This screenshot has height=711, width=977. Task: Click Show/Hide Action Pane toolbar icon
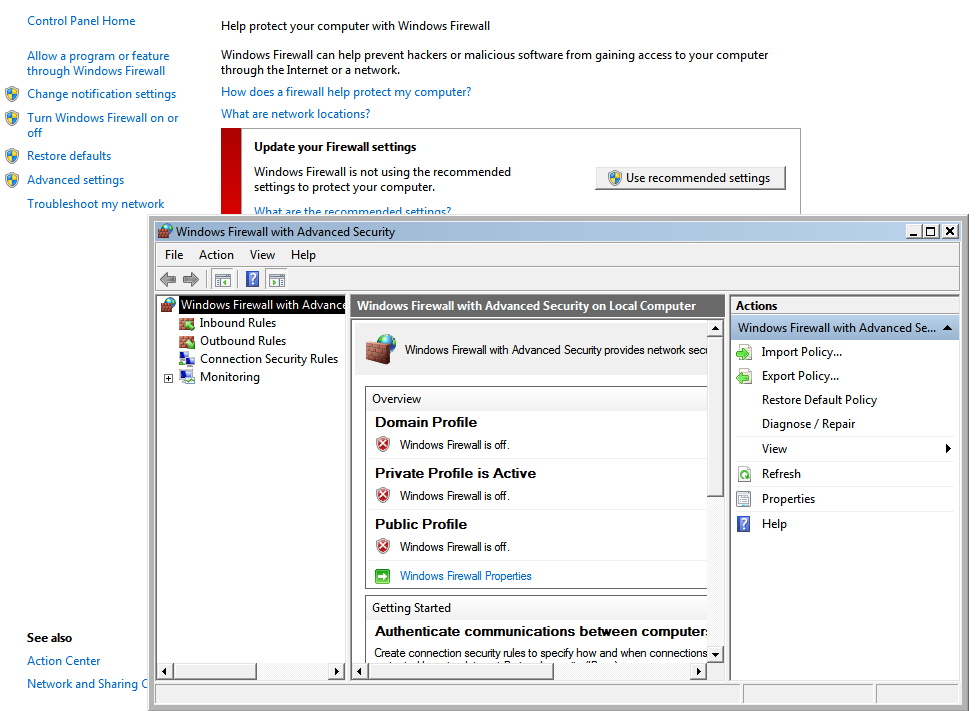277,280
